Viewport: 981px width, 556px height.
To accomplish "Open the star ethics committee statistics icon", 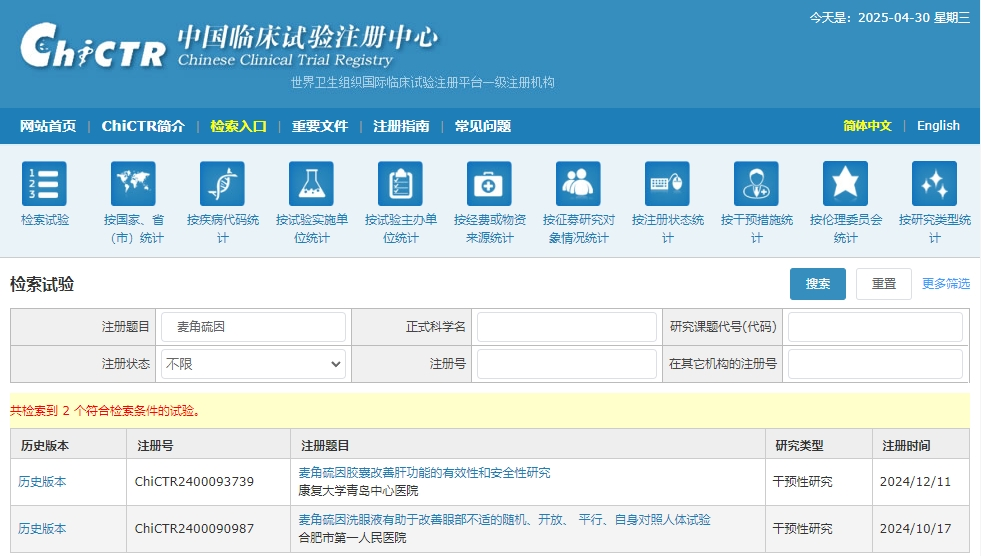I will click(845, 184).
